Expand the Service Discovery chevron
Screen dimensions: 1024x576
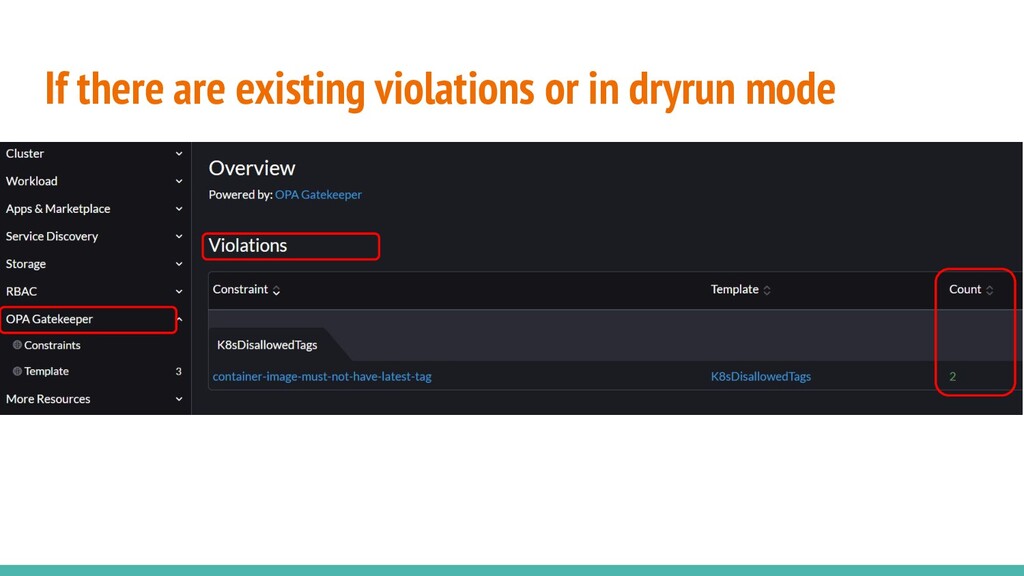point(179,236)
